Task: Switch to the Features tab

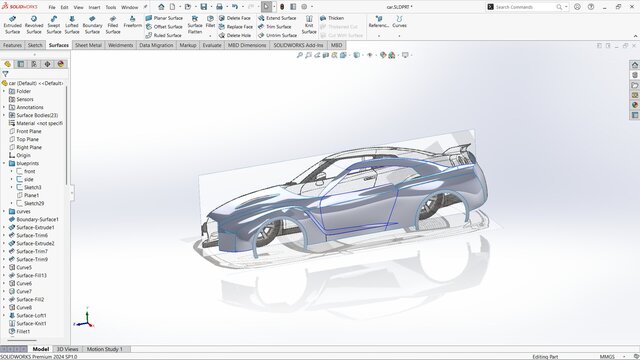Action: pos(12,45)
